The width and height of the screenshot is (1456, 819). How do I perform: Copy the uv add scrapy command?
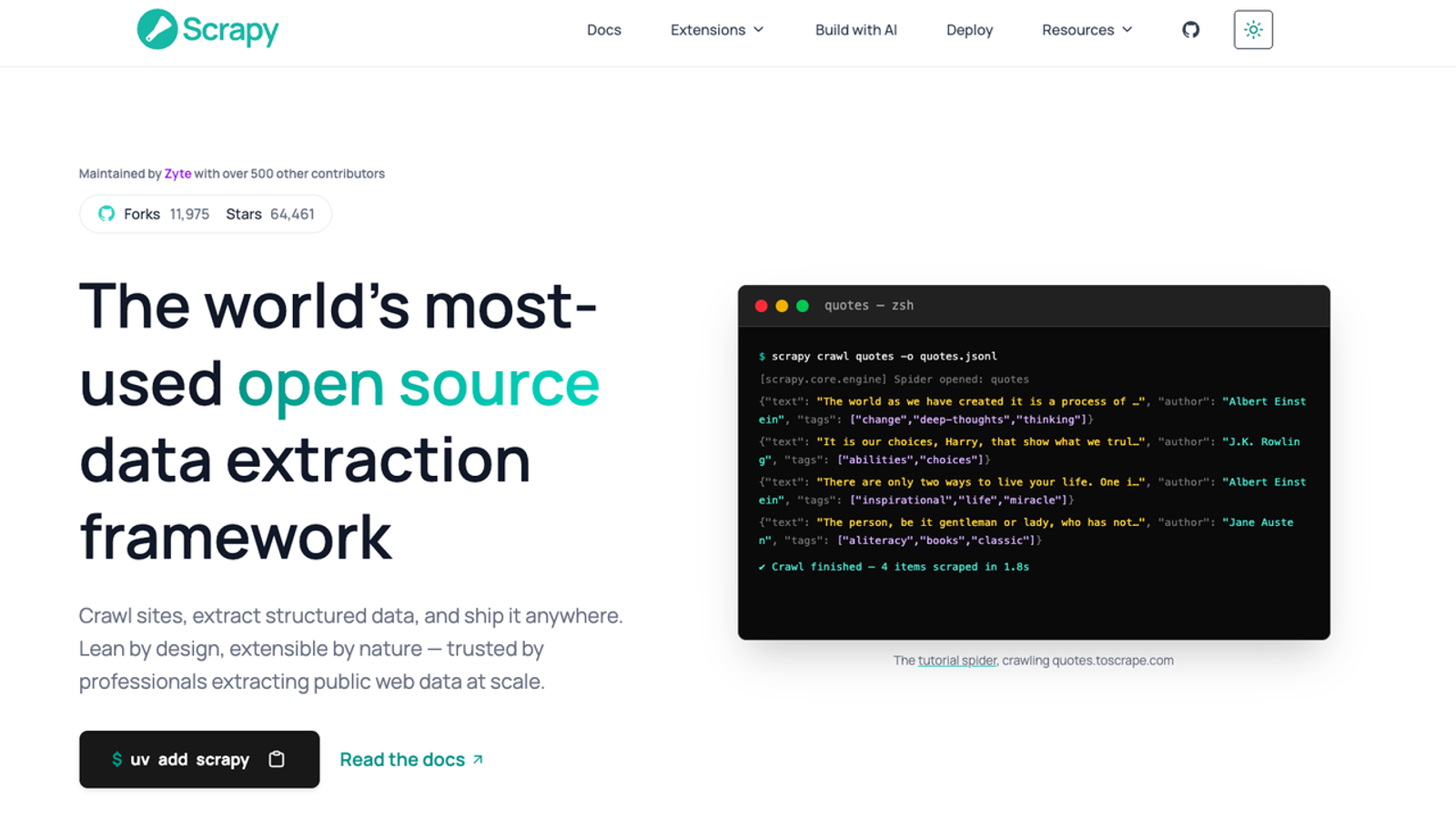[277, 759]
